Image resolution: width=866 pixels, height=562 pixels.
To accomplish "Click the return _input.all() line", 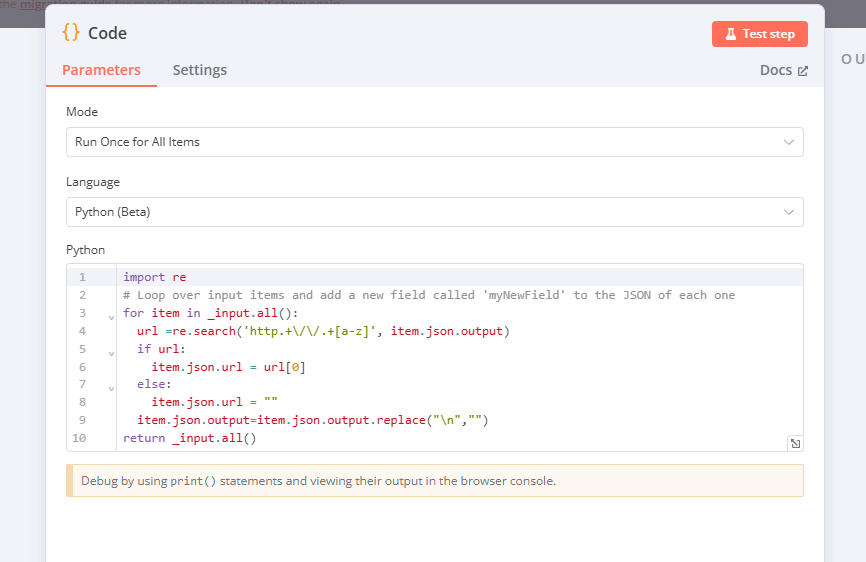I will (x=189, y=438).
